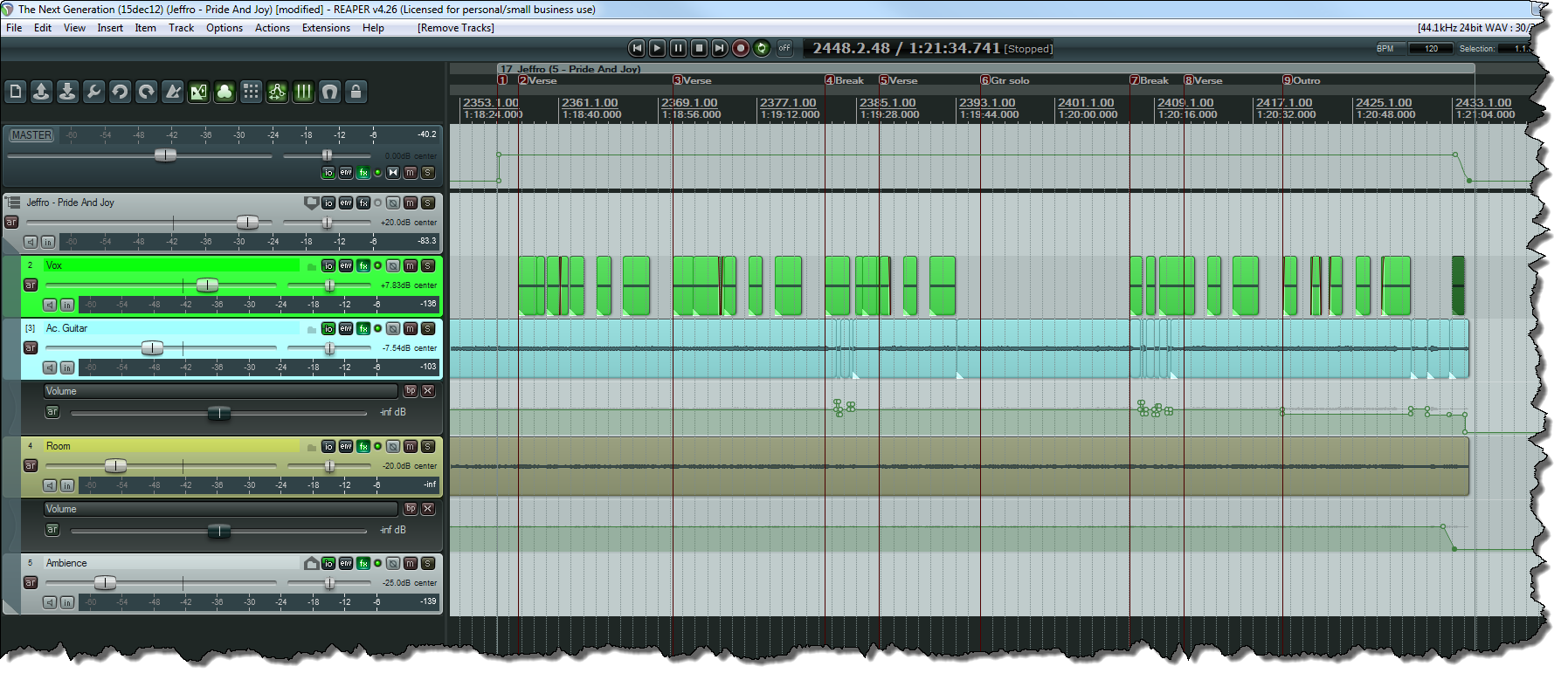This screenshot has width=1568, height=680.
Task: Start playback with the Play button
Action: tap(658, 48)
